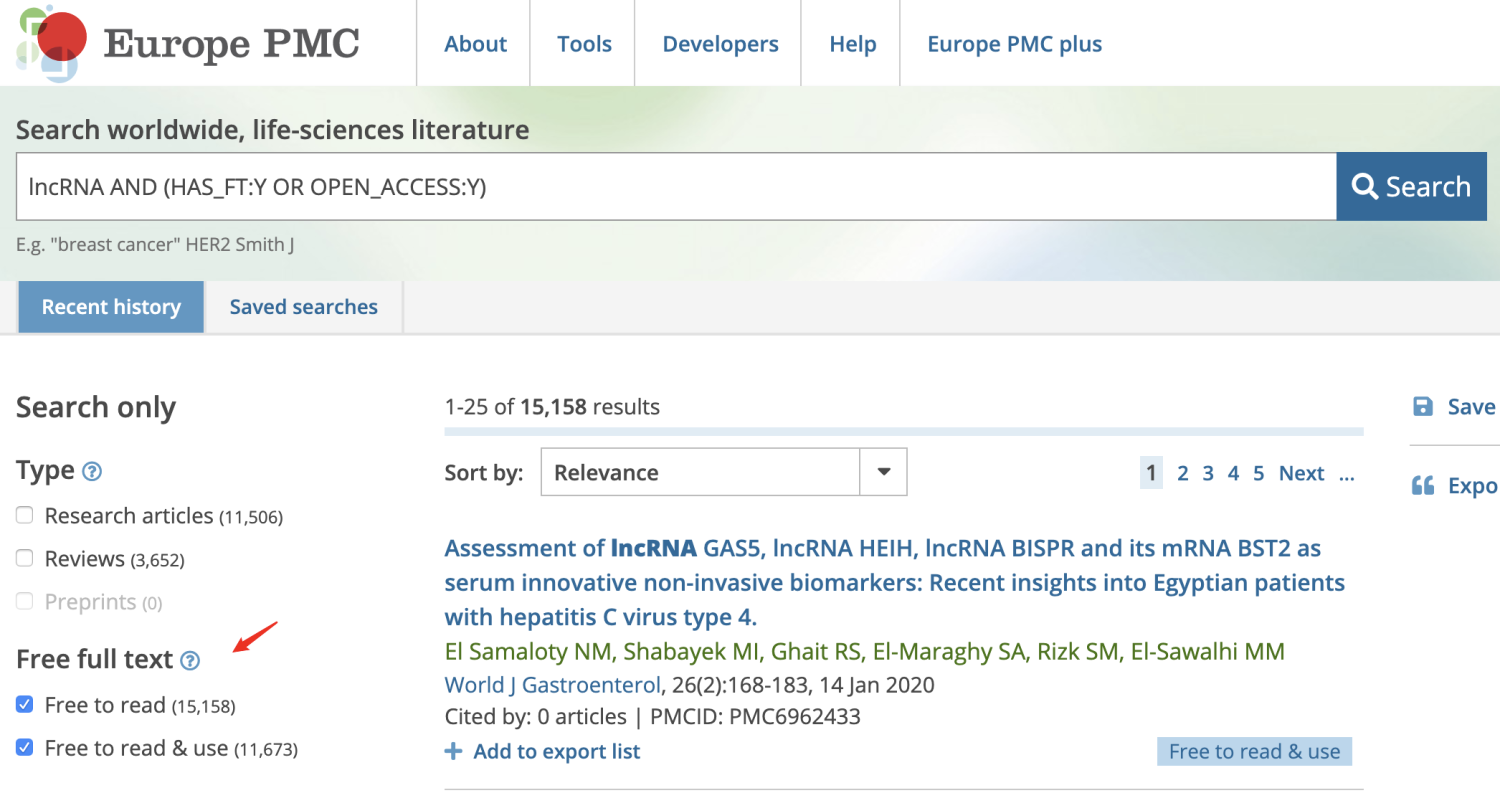The height and width of the screenshot is (793, 1500).
Task: Open the Sort by Relevance dropdown
Action: (x=724, y=472)
